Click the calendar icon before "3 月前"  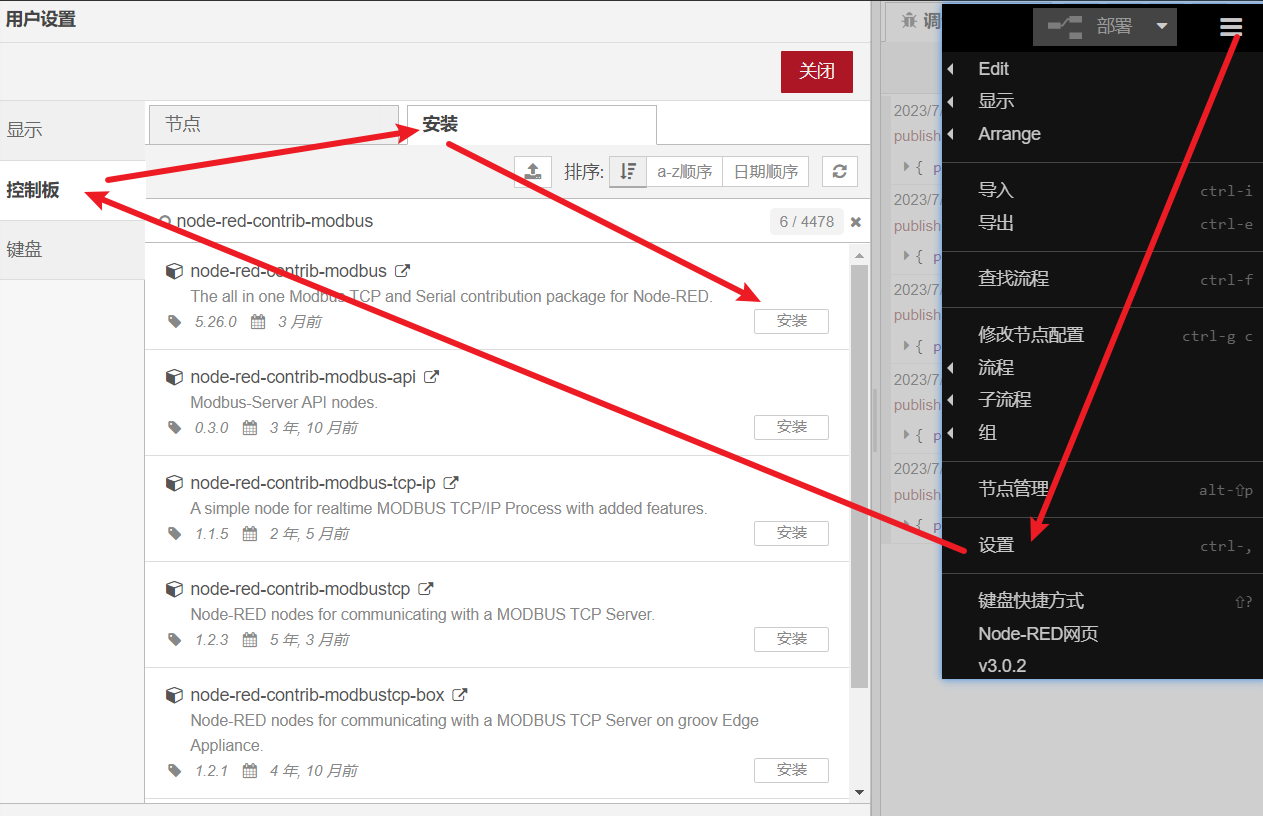coord(258,322)
